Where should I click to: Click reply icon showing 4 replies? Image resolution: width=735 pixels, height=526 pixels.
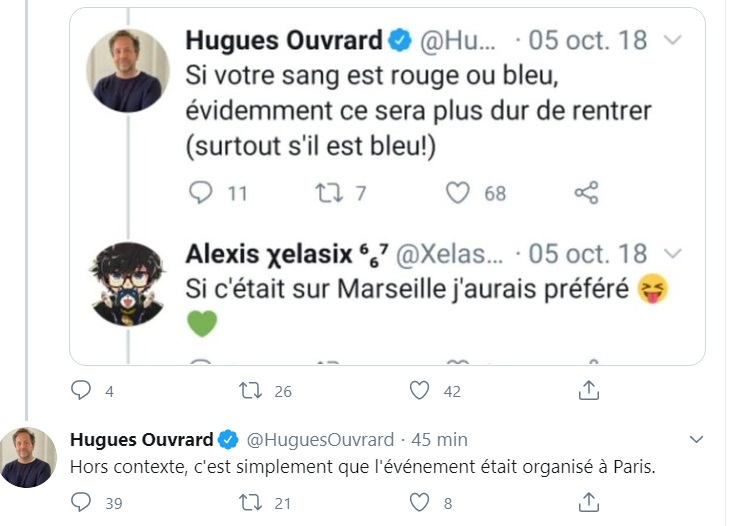82,391
